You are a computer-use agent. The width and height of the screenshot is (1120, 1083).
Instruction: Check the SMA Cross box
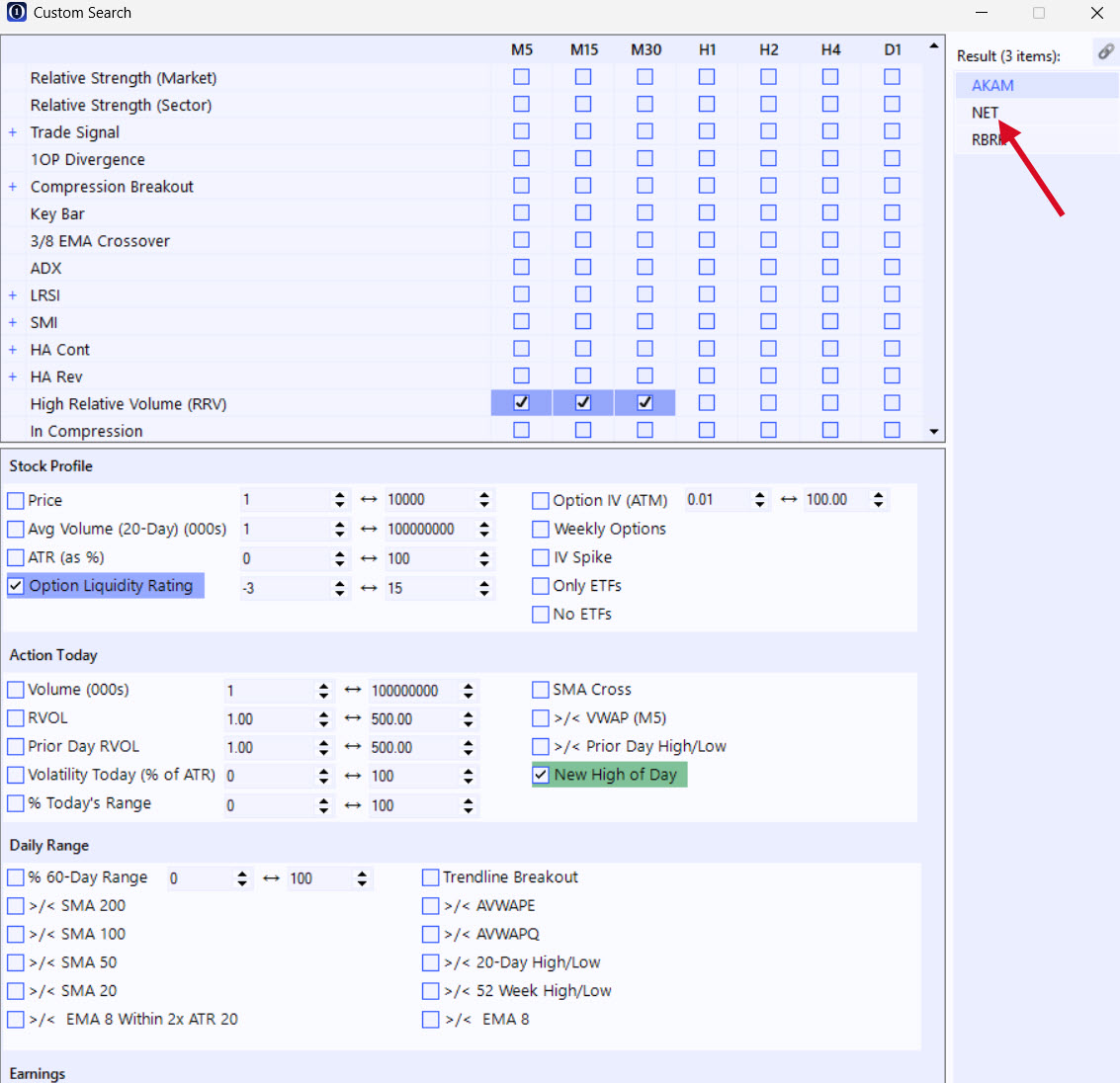pyautogui.click(x=541, y=690)
